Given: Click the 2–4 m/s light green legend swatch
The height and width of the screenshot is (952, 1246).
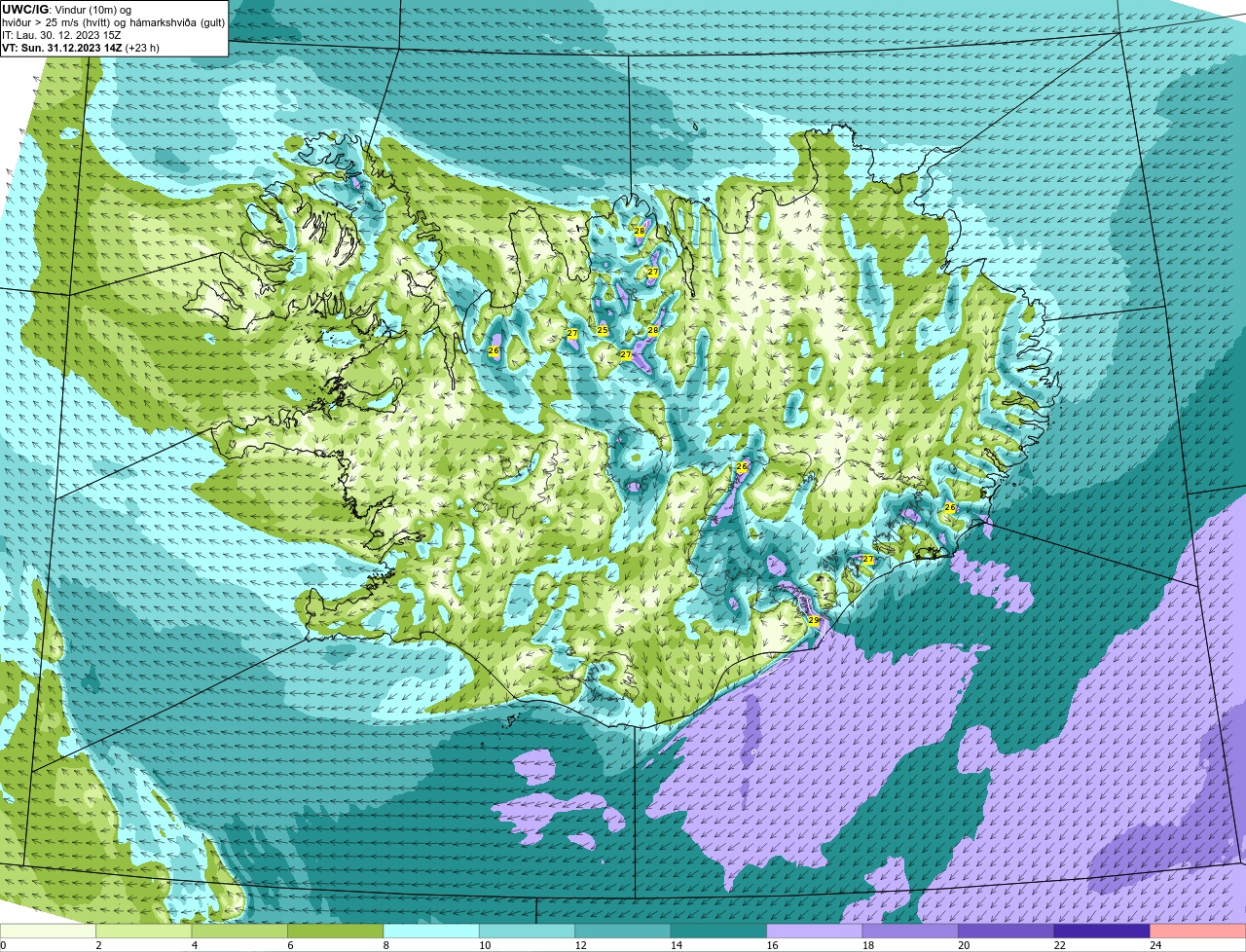Looking at the screenshot, I should (x=144, y=932).
